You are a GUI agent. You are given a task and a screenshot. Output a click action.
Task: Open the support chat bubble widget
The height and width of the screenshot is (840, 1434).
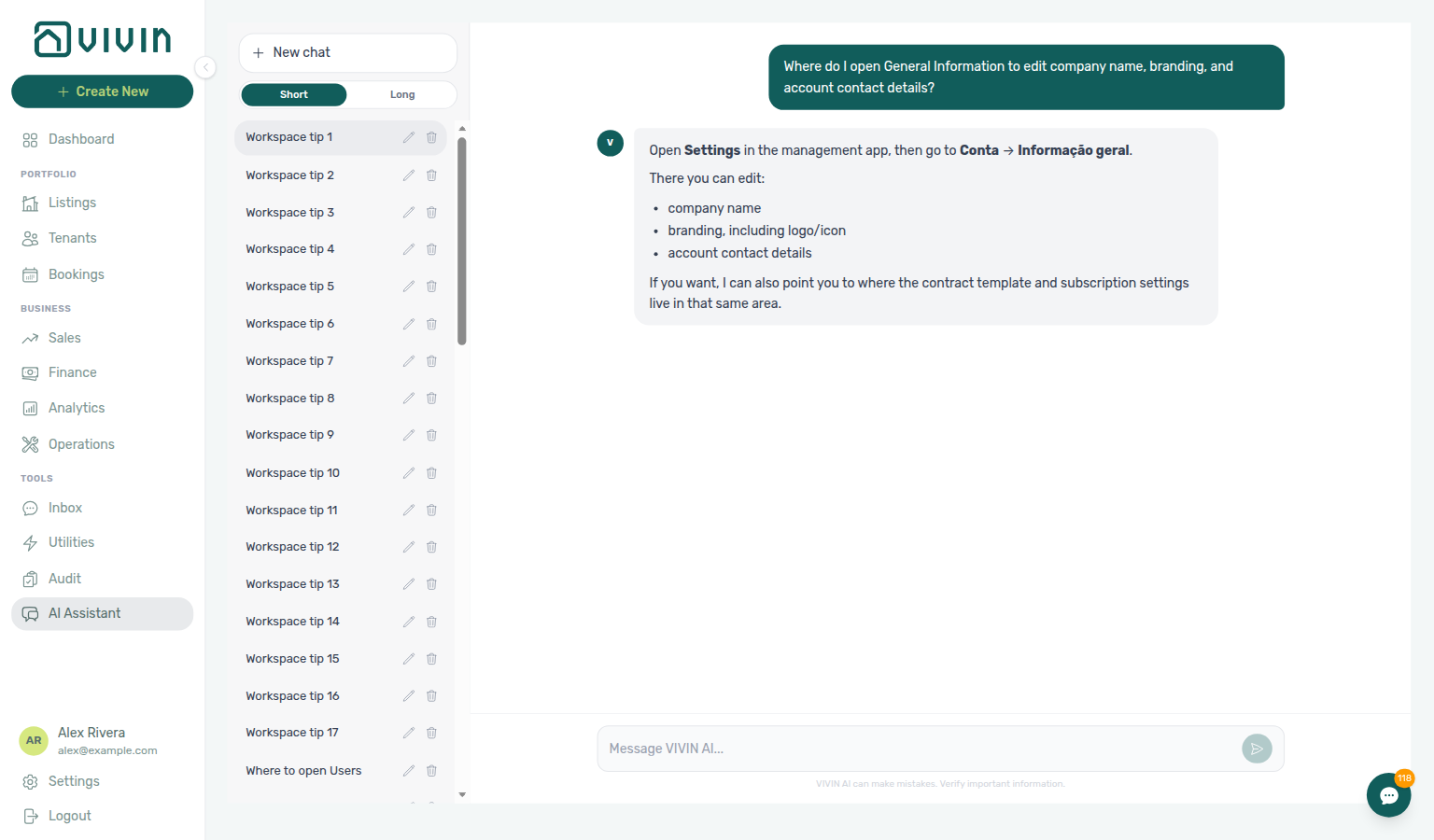click(1389, 795)
